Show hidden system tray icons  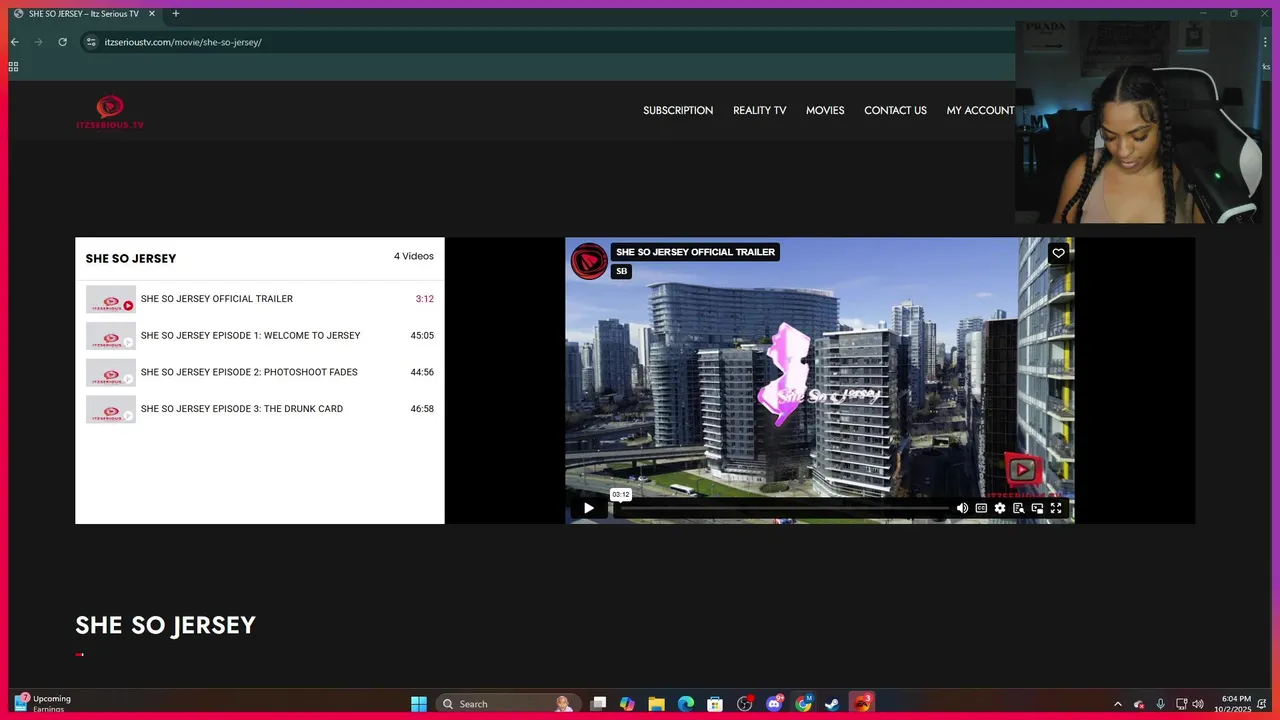click(1118, 704)
